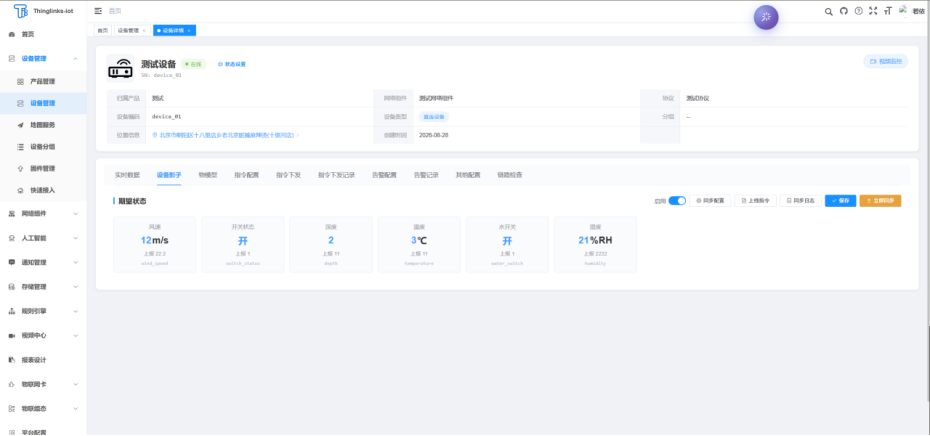930x436 pixels.
Task: Open the 其他配置 tab
Action: pyautogui.click(x=468, y=176)
